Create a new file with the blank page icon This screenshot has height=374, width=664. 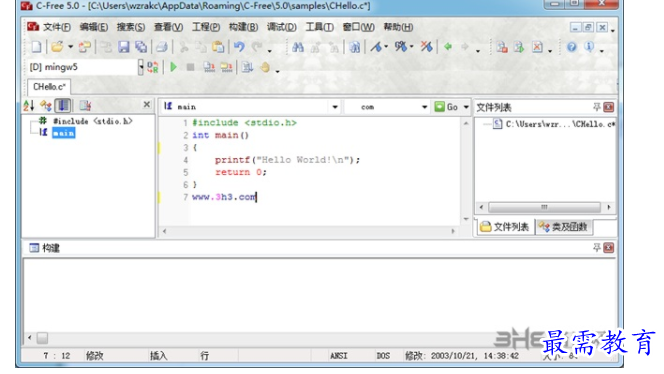coord(36,47)
